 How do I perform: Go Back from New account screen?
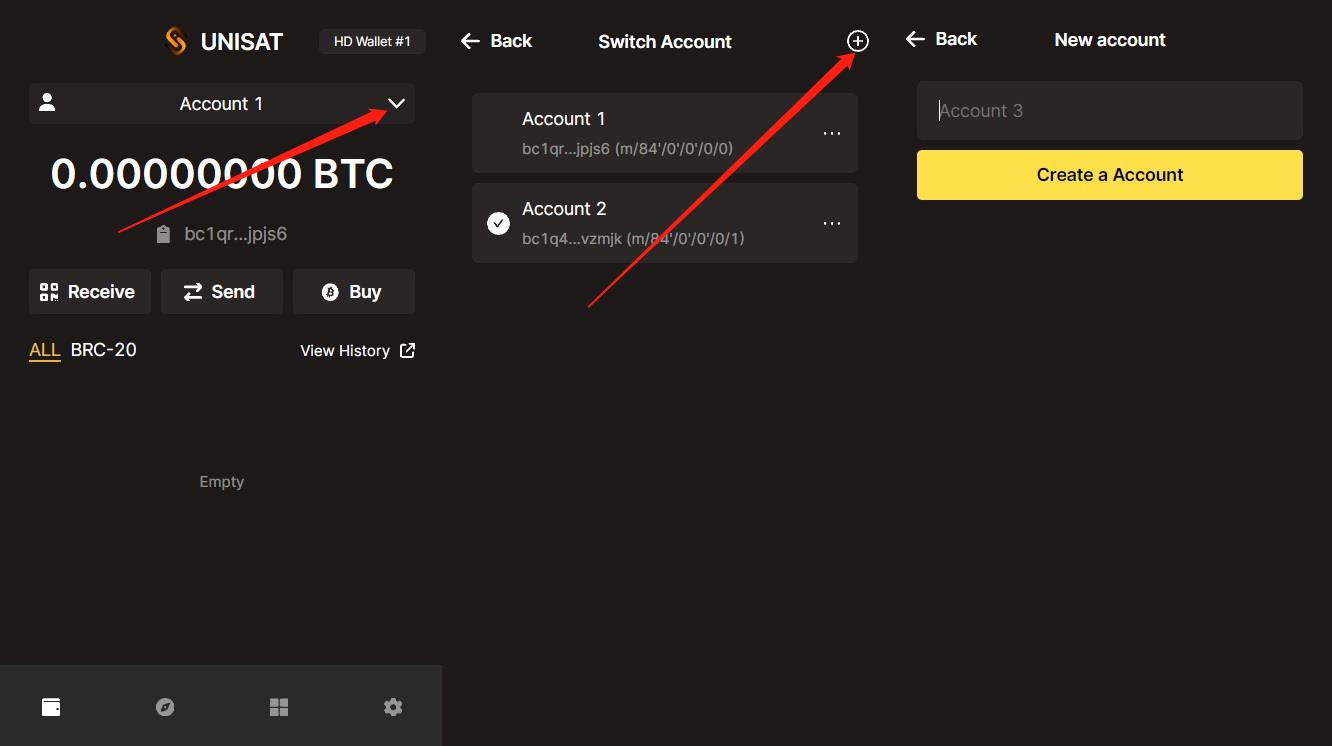pos(941,38)
